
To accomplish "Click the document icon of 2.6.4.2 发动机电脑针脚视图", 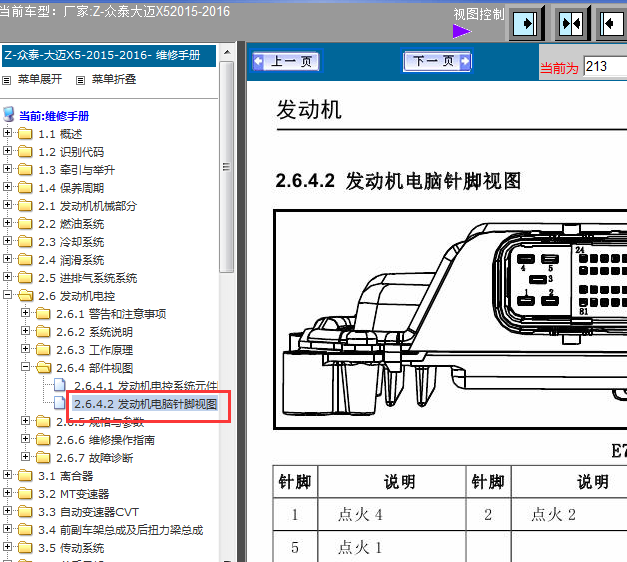I will click(60, 403).
